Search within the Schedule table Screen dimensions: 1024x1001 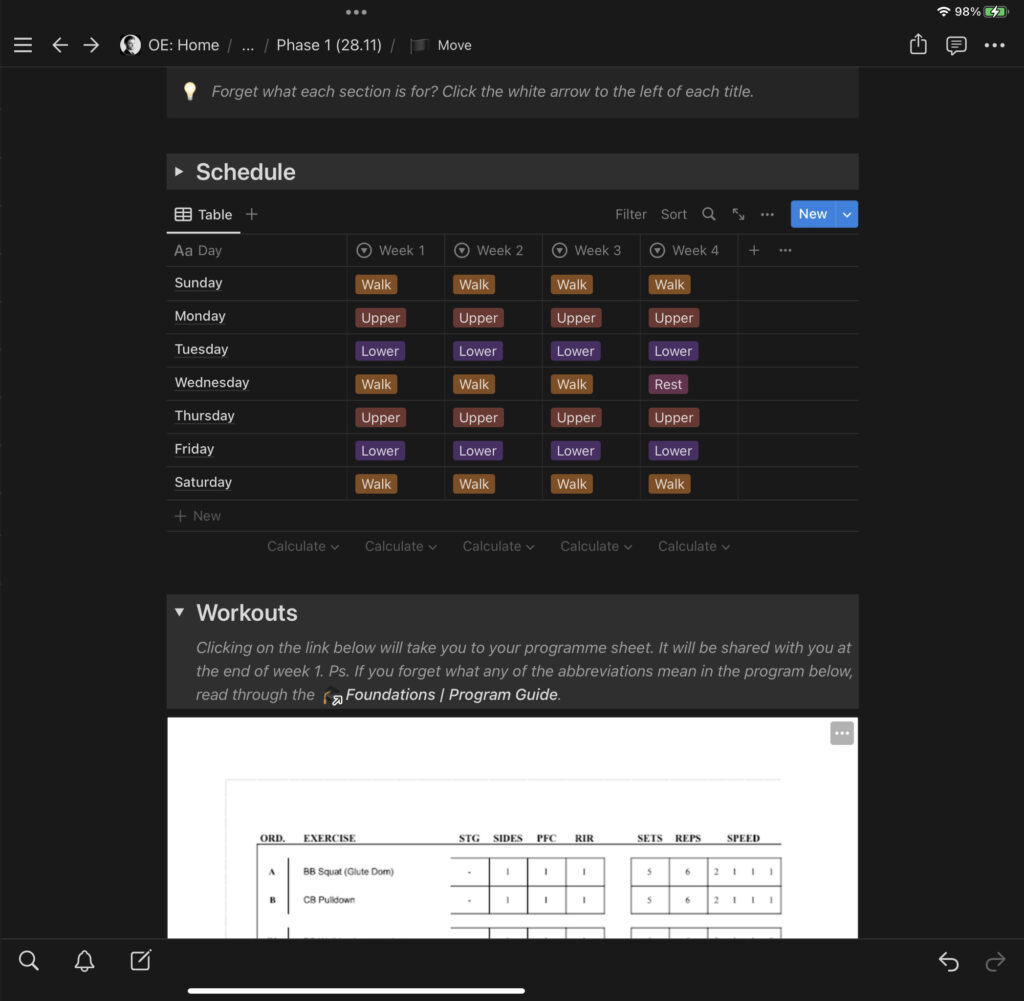(708, 214)
